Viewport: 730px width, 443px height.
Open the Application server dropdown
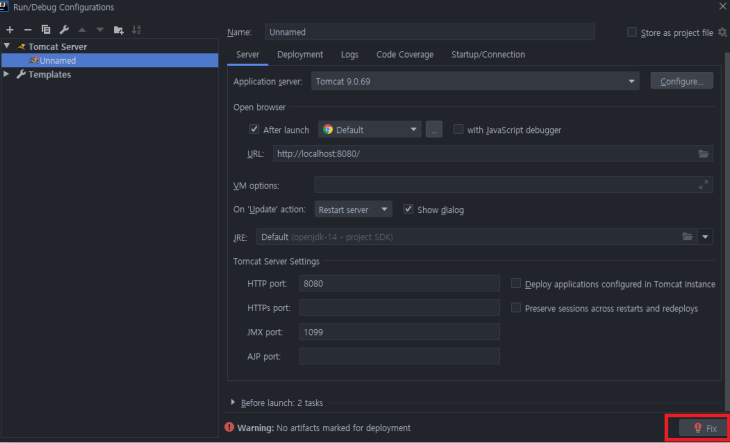click(475, 81)
